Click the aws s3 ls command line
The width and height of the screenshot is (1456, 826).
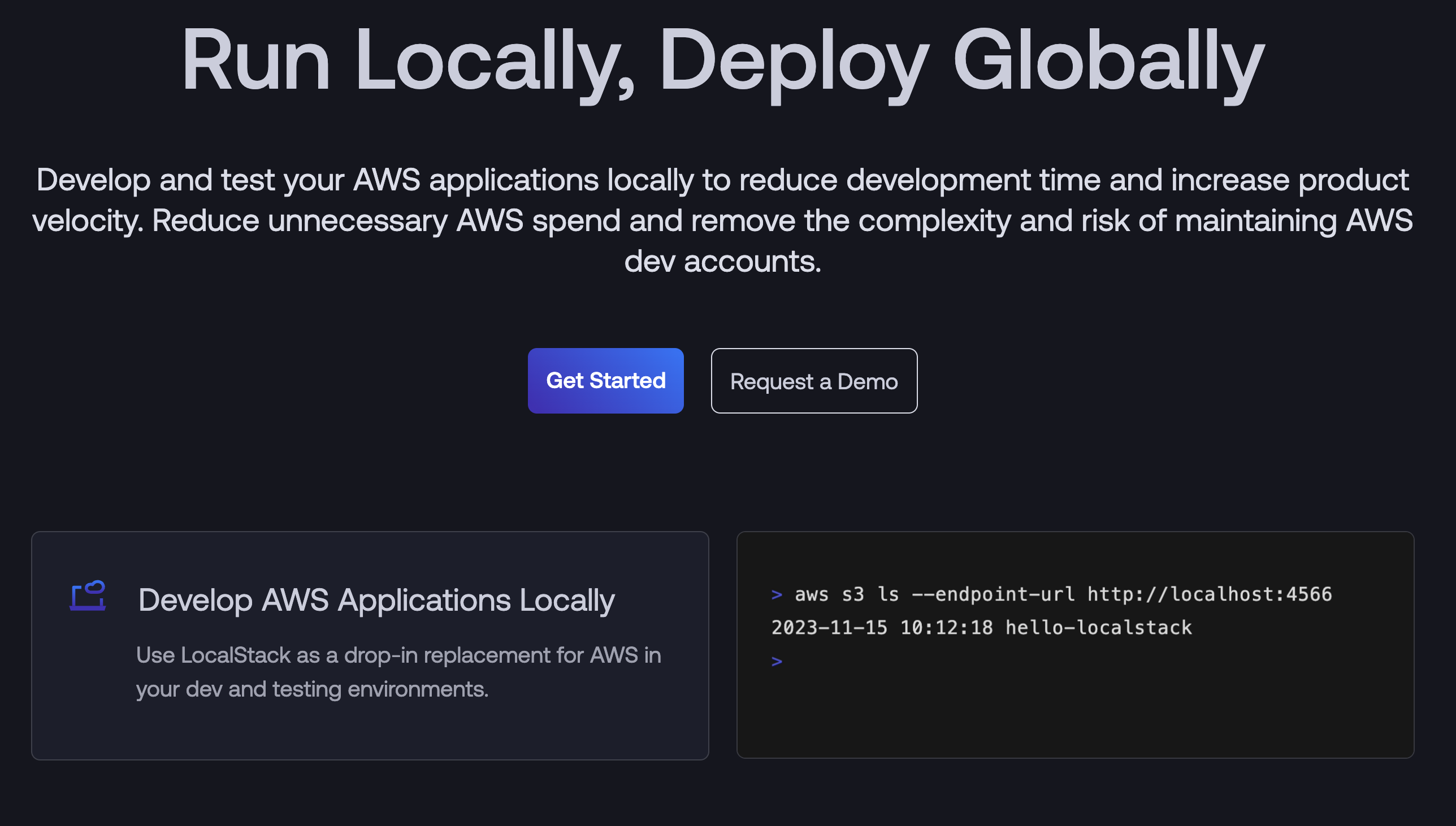pyautogui.click(x=1051, y=594)
